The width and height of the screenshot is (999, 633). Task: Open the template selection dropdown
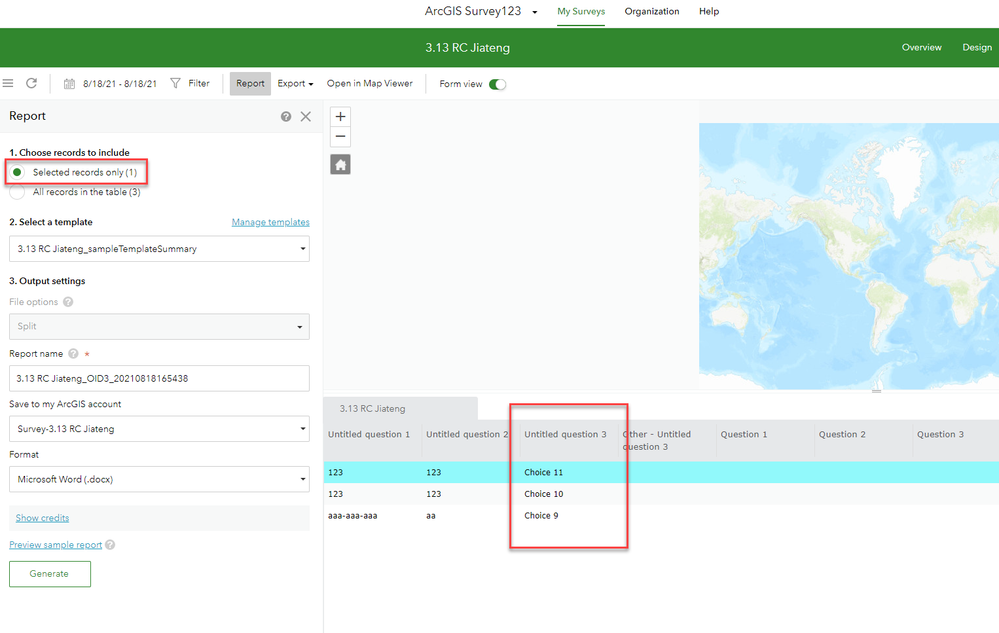[159, 249]
